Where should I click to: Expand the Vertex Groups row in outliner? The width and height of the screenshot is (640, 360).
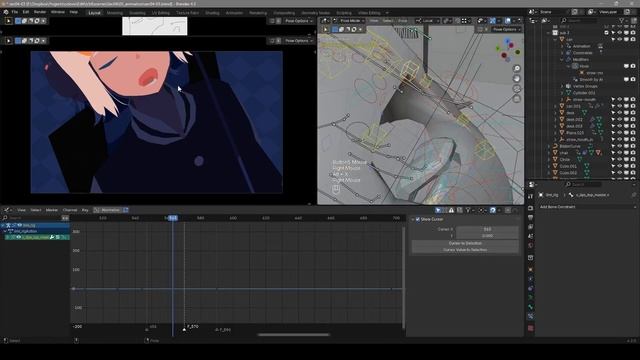coord(562,86)
